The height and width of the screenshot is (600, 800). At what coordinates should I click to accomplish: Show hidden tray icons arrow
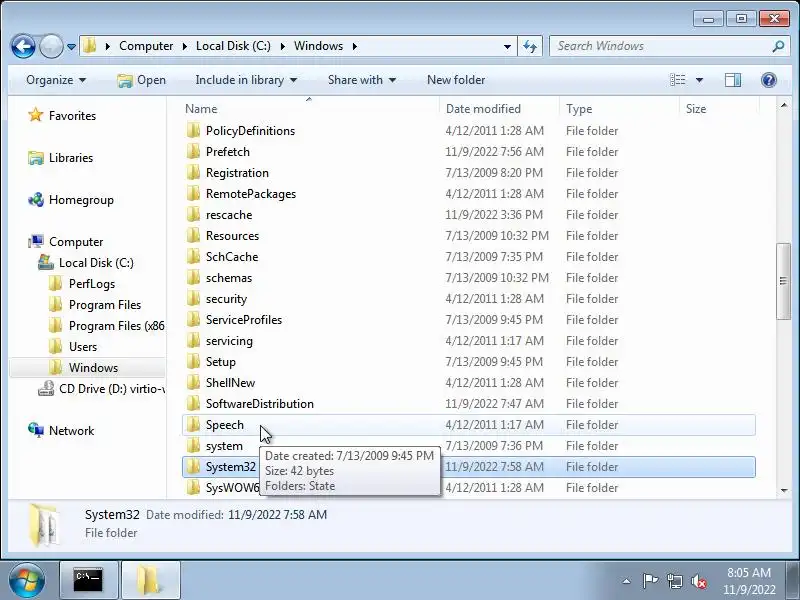pos(627,581)
